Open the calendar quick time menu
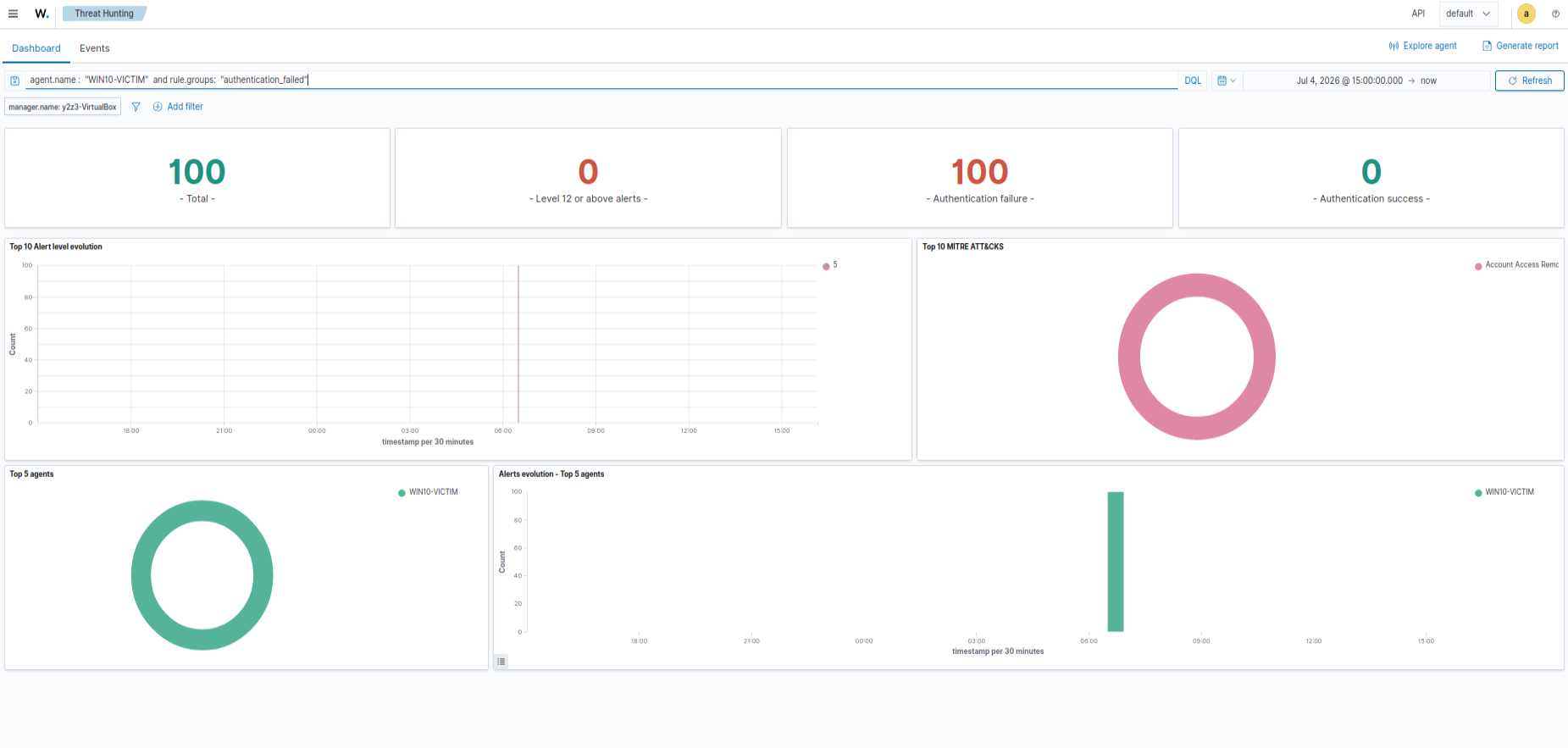This screenshot has width=1568, height=748. click(1227, 80)
